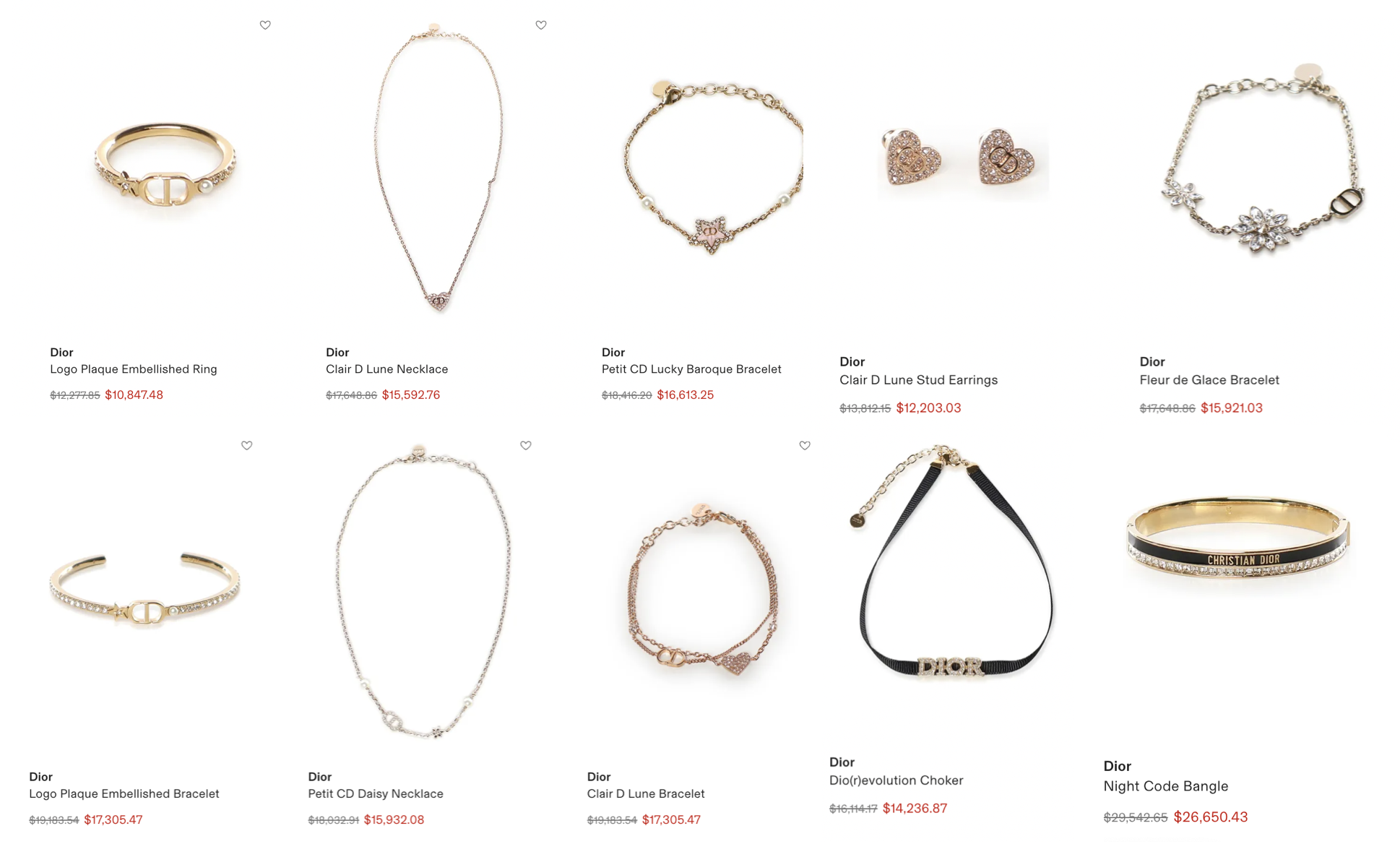Open the Night Code Bangle product link
This screenshot has height=844, width=1400.
(x=1165, y=786)
